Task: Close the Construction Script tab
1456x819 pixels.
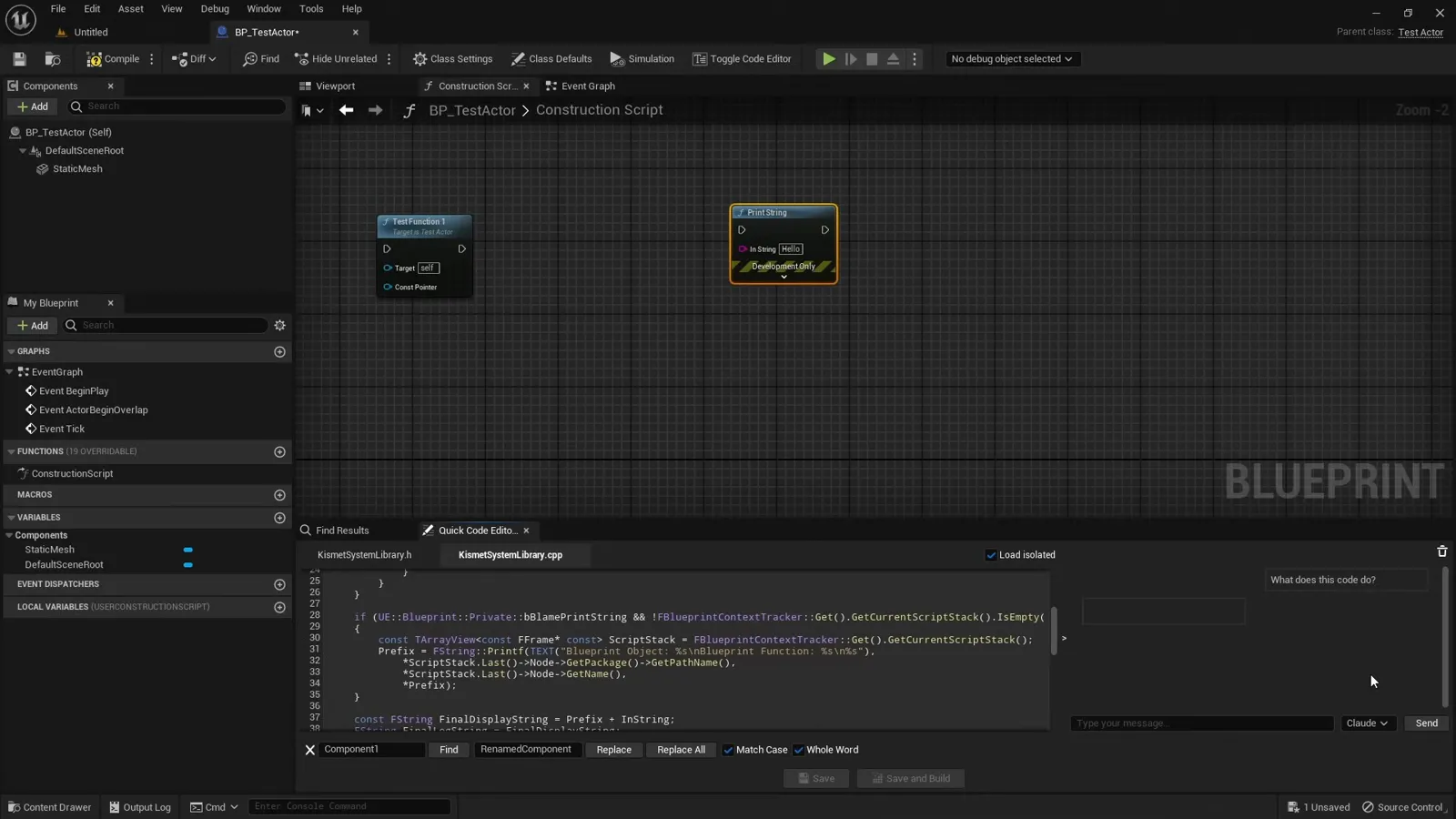Action: click(x=526, y=86)
